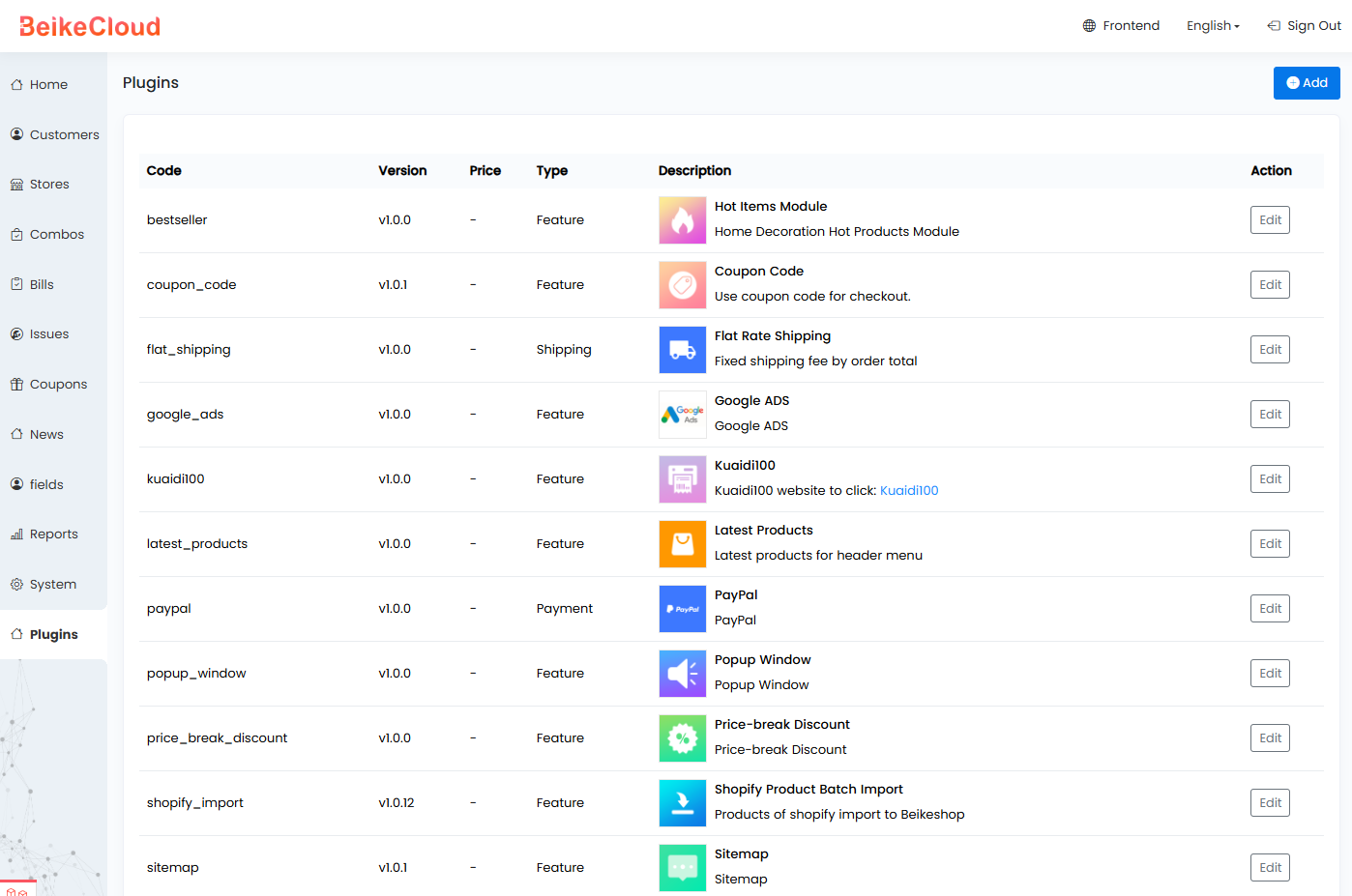Click the Home sidebar icon
The width and height of the screenshot is (1352, 896).
tap(16, 84)
